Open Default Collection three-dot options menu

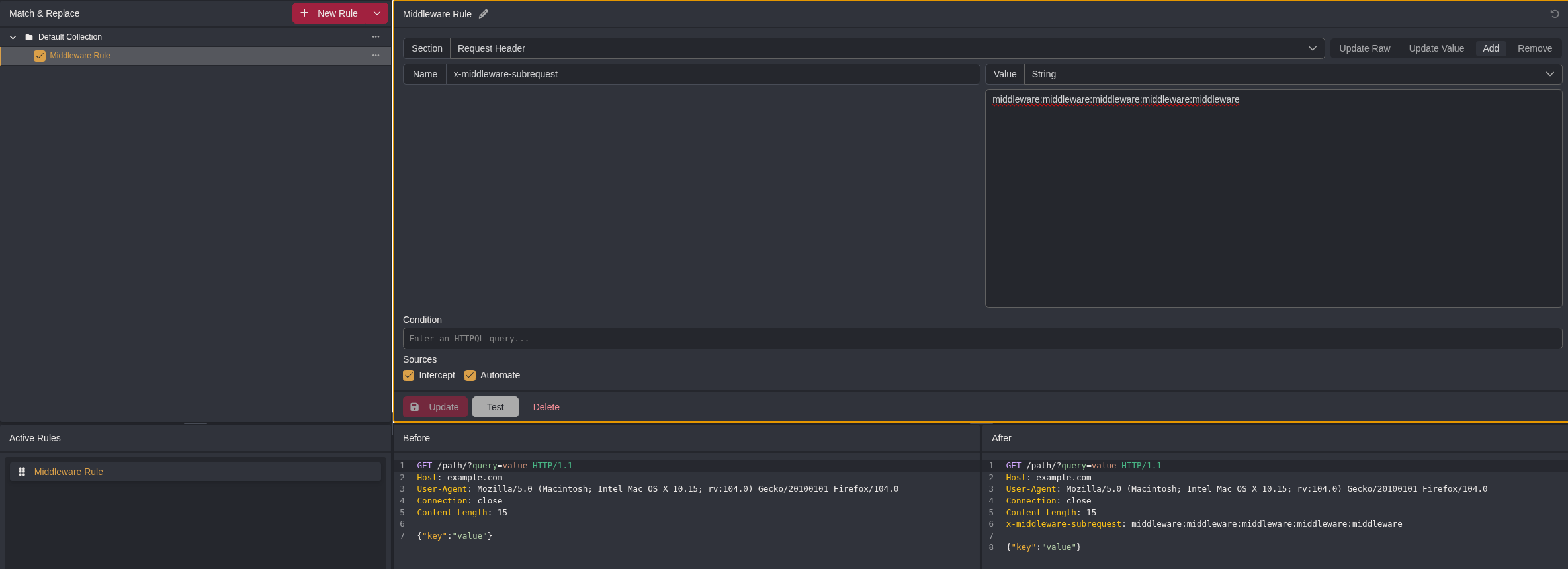pyautogui.click(x=376, y=37)
